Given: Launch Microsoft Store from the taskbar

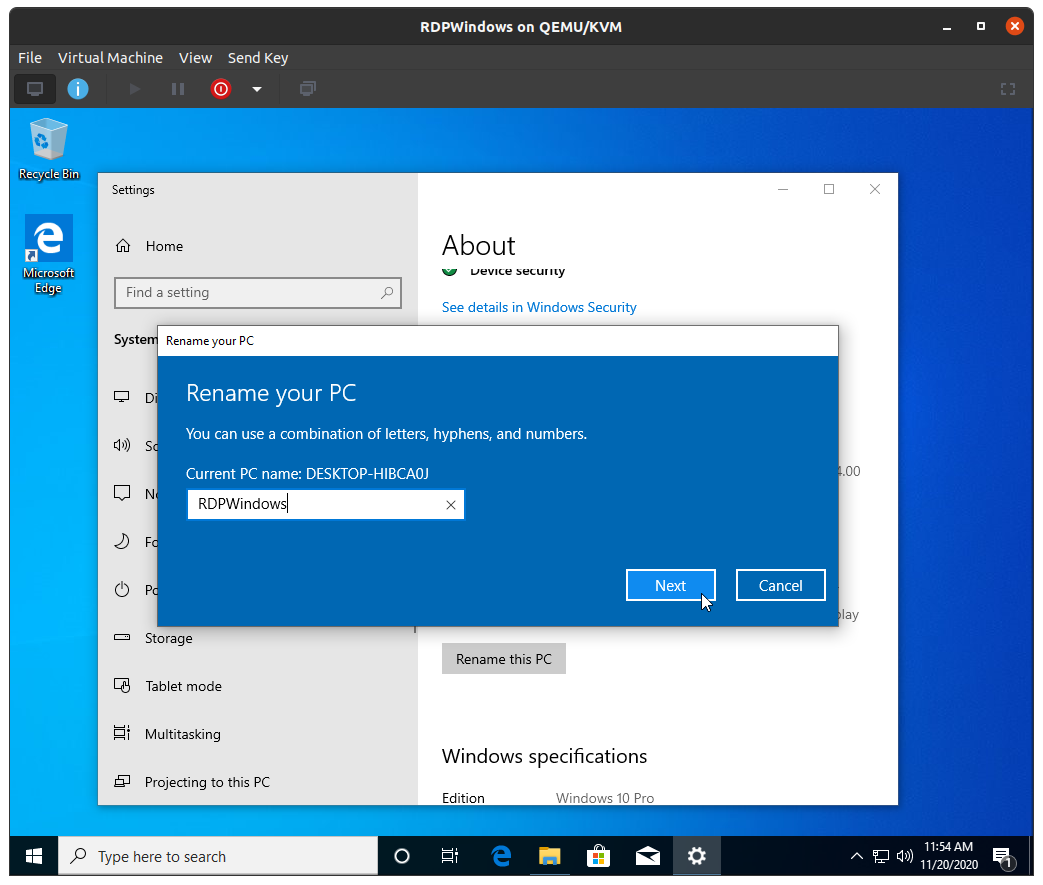Looking at the screenshot, I should [x=598, y=856].
